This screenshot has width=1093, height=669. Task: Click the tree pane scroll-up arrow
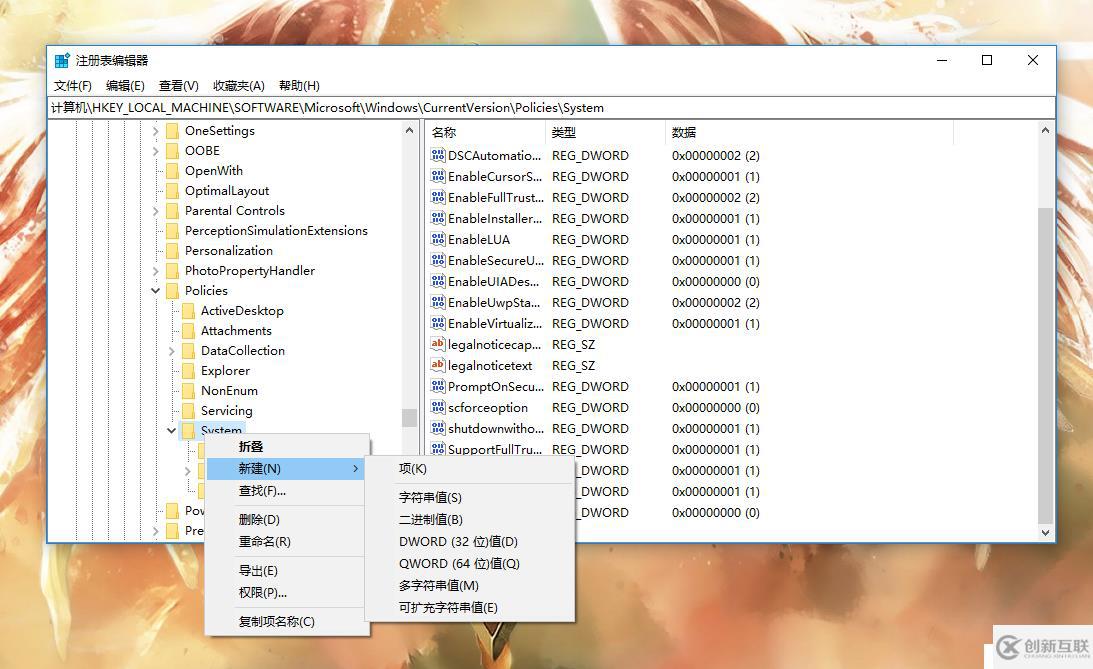409,130
